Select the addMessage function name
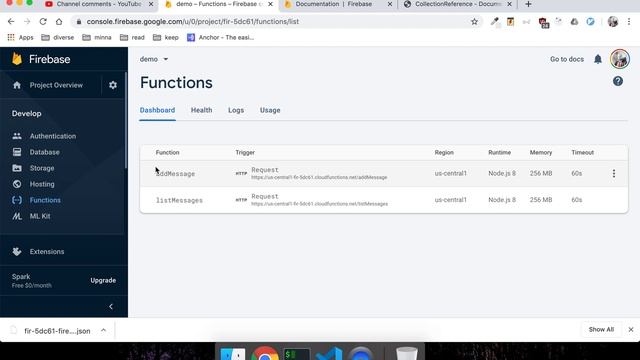Viewport: 640px width, 360px height. [x=175, y=174]
